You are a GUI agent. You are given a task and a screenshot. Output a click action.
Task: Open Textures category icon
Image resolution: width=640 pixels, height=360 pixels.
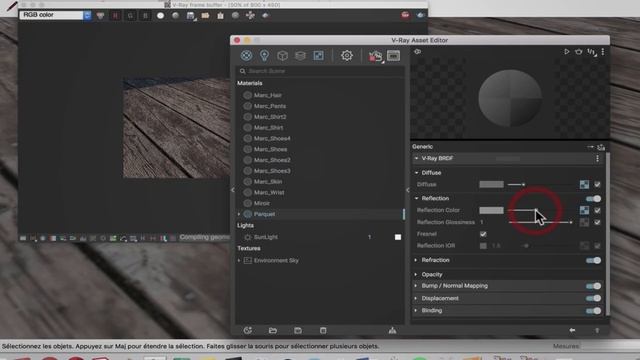coord(318,56)
